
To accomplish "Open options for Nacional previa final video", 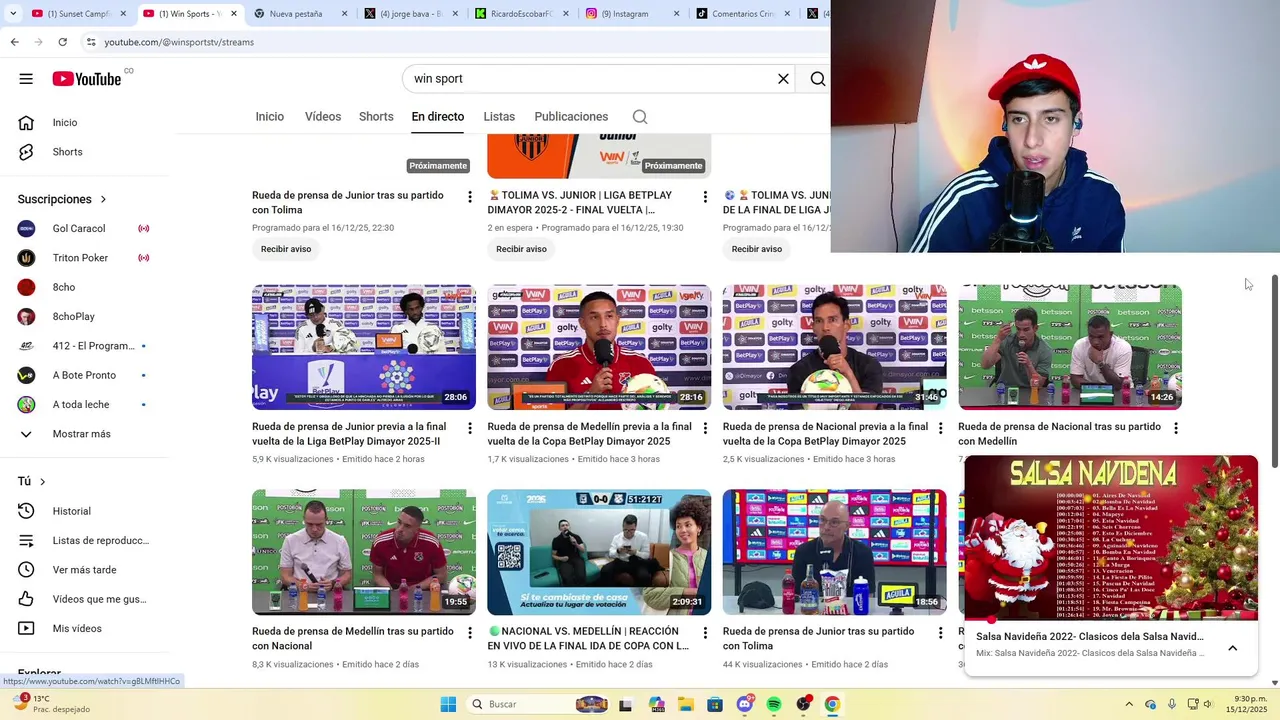I will tap(940, 428).
